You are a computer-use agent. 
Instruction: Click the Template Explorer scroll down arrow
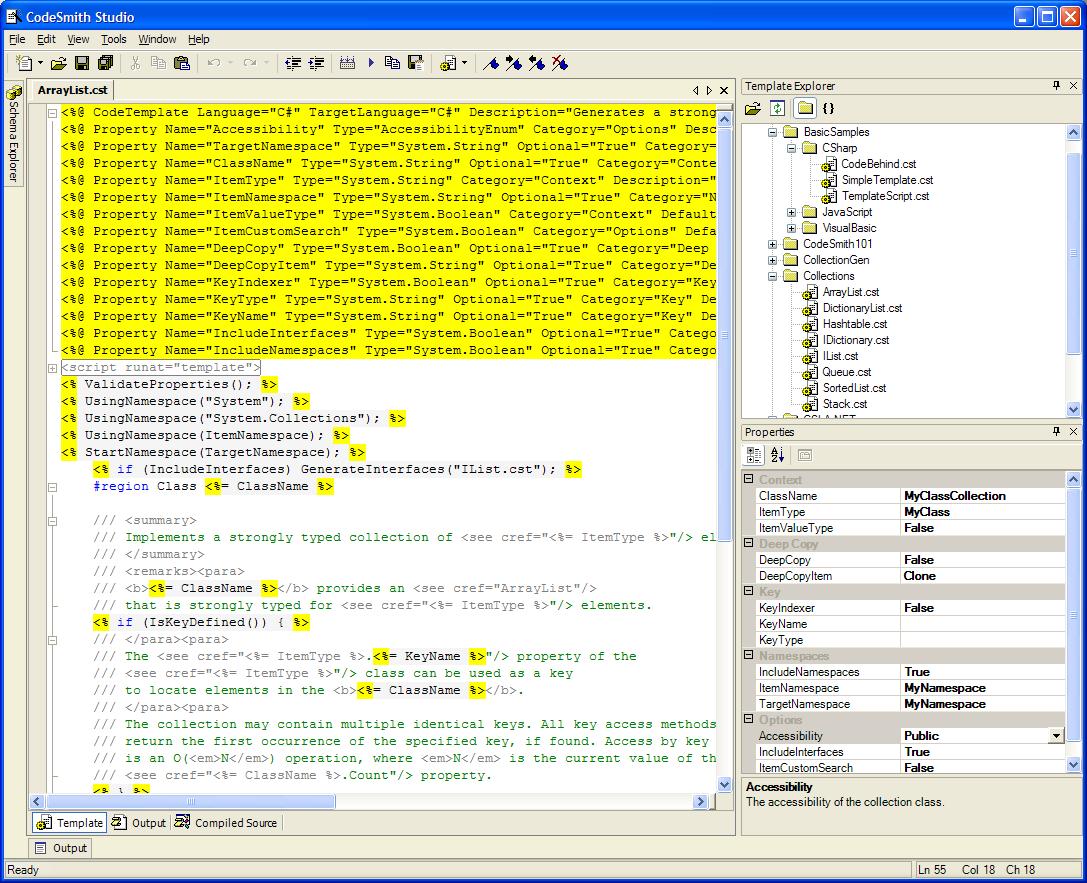[x=1073, y=409]
